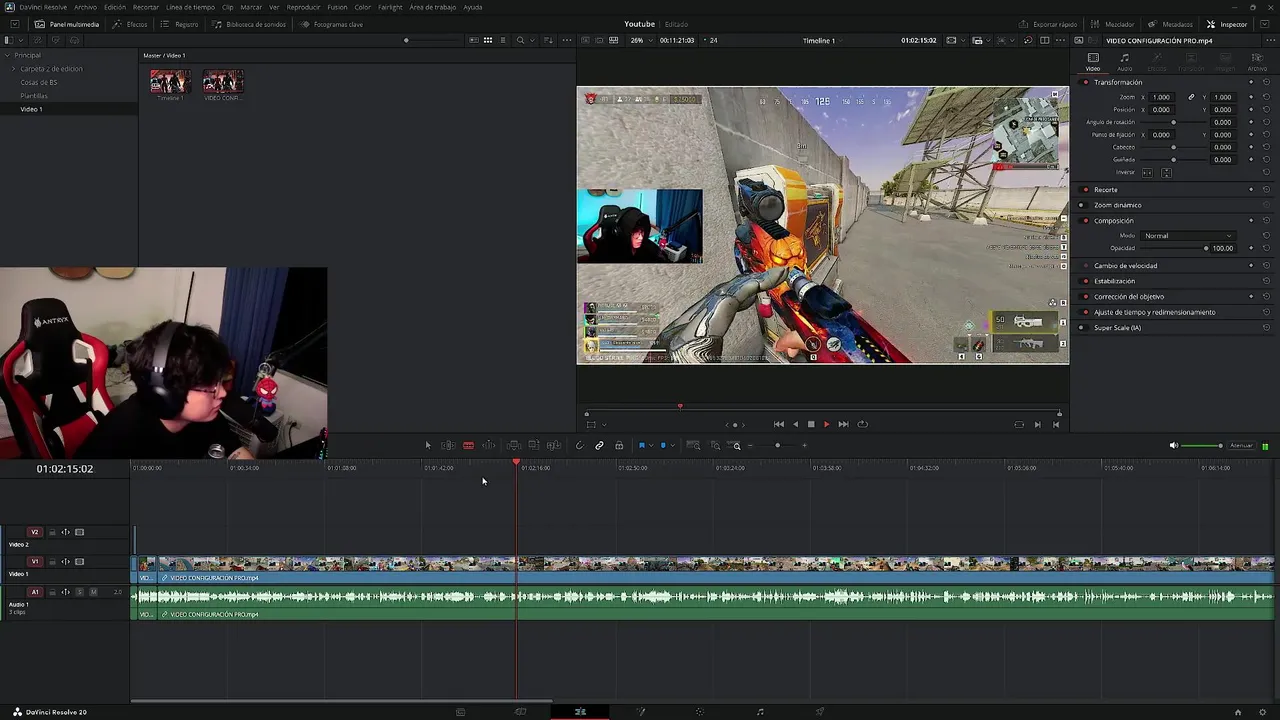Add keyframe for Opacidad
Viewport: 1280px width, 720px height.
click(1251, 248)
